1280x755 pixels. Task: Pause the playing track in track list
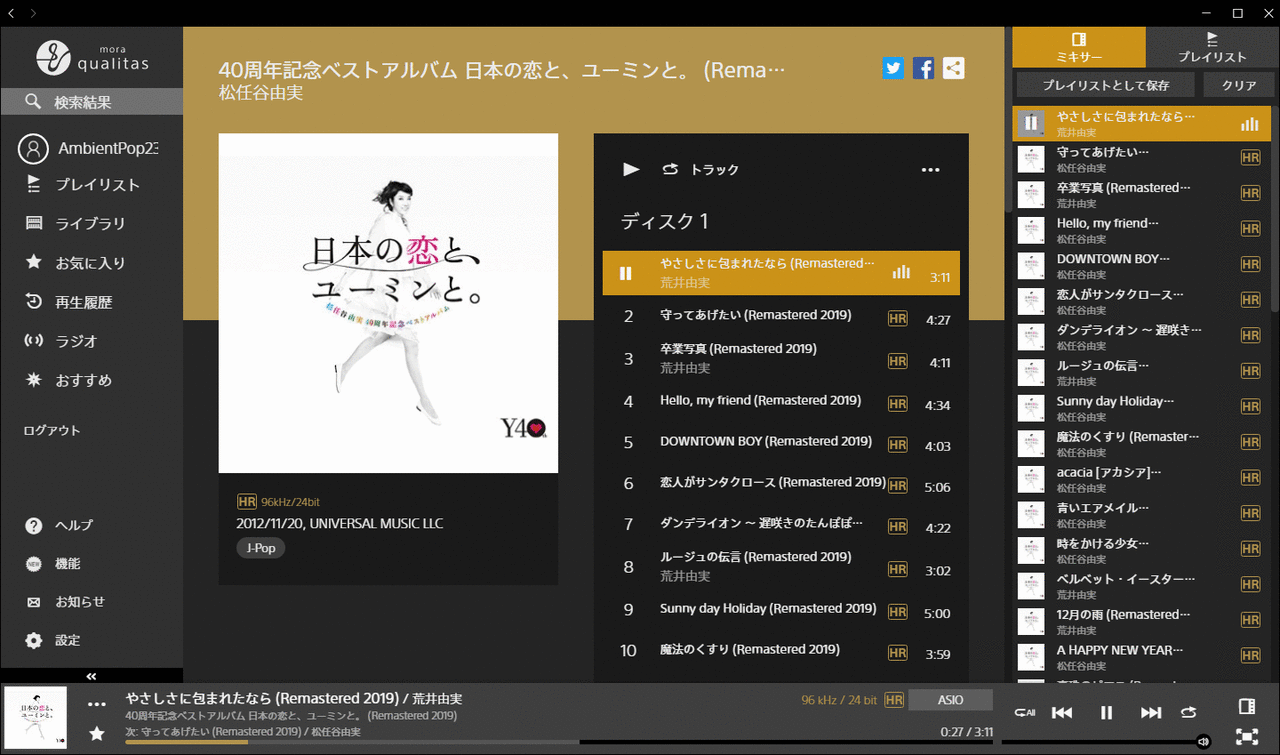click(x=626, y=273)
